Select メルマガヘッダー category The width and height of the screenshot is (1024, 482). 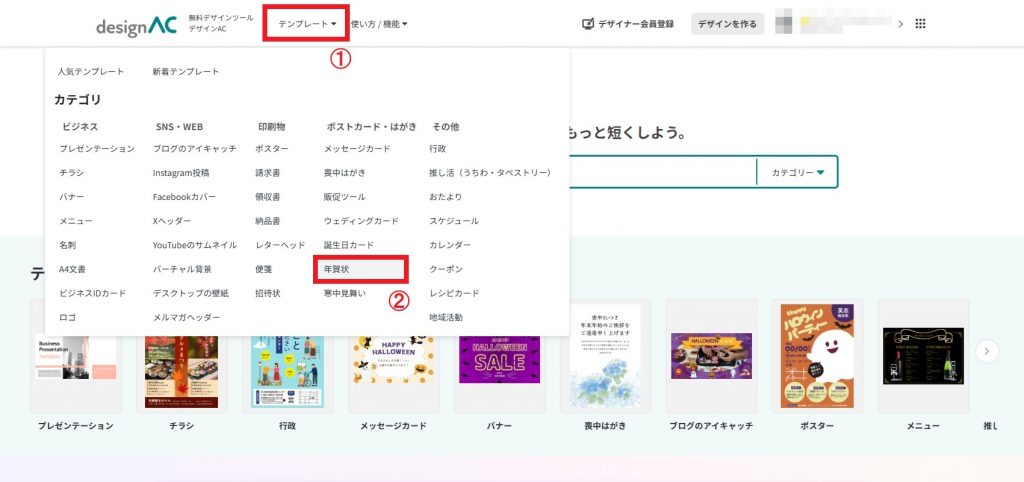[x=186, y=317]
